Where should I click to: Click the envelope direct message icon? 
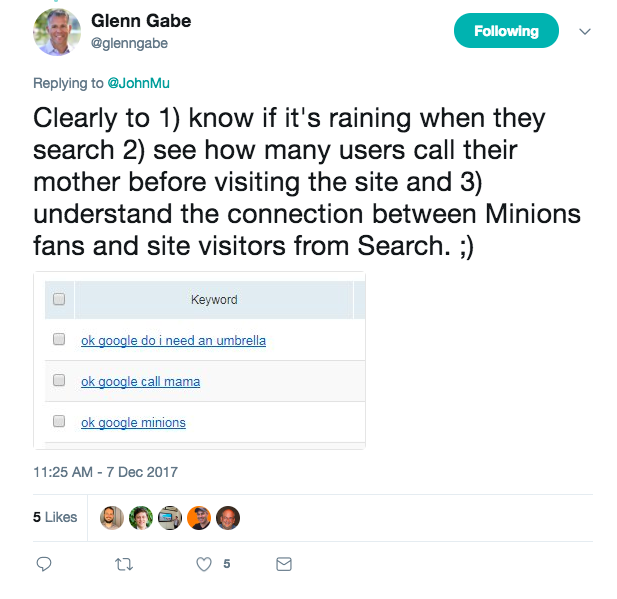point(284,565)
